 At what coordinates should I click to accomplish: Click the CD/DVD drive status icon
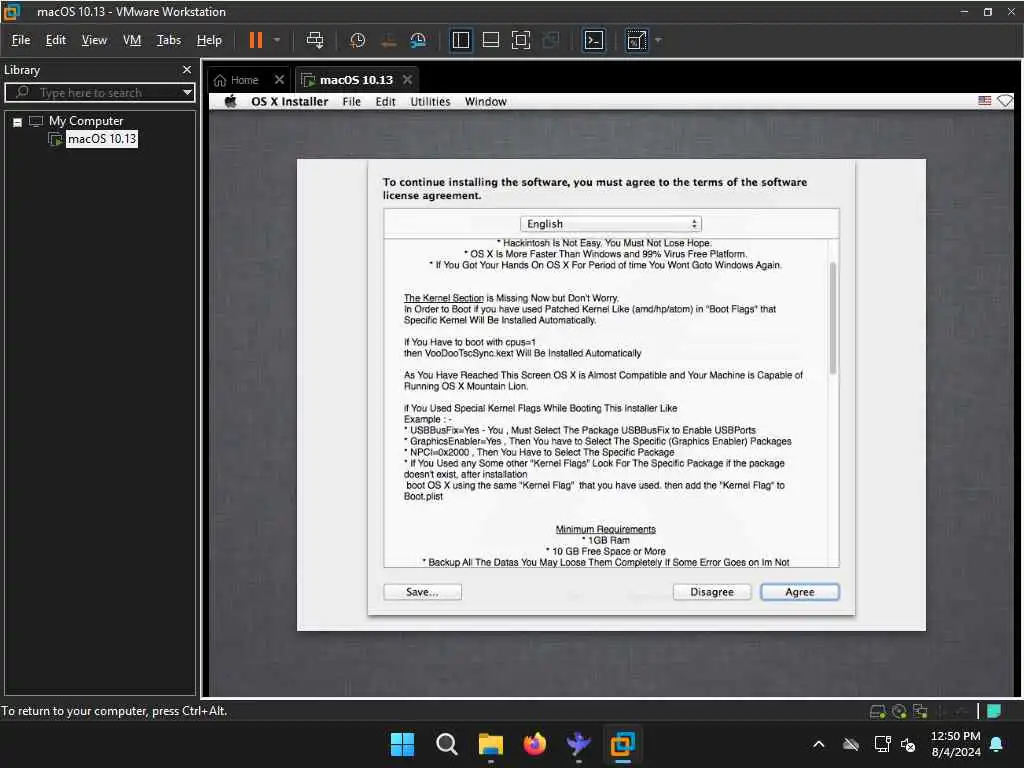point(899,711)
